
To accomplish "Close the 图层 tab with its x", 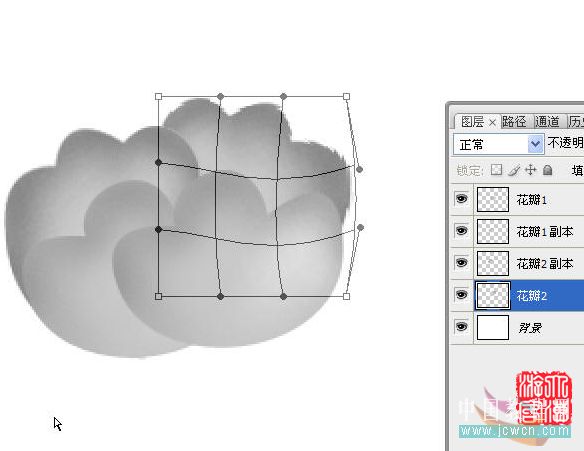I will pos(492,123).
